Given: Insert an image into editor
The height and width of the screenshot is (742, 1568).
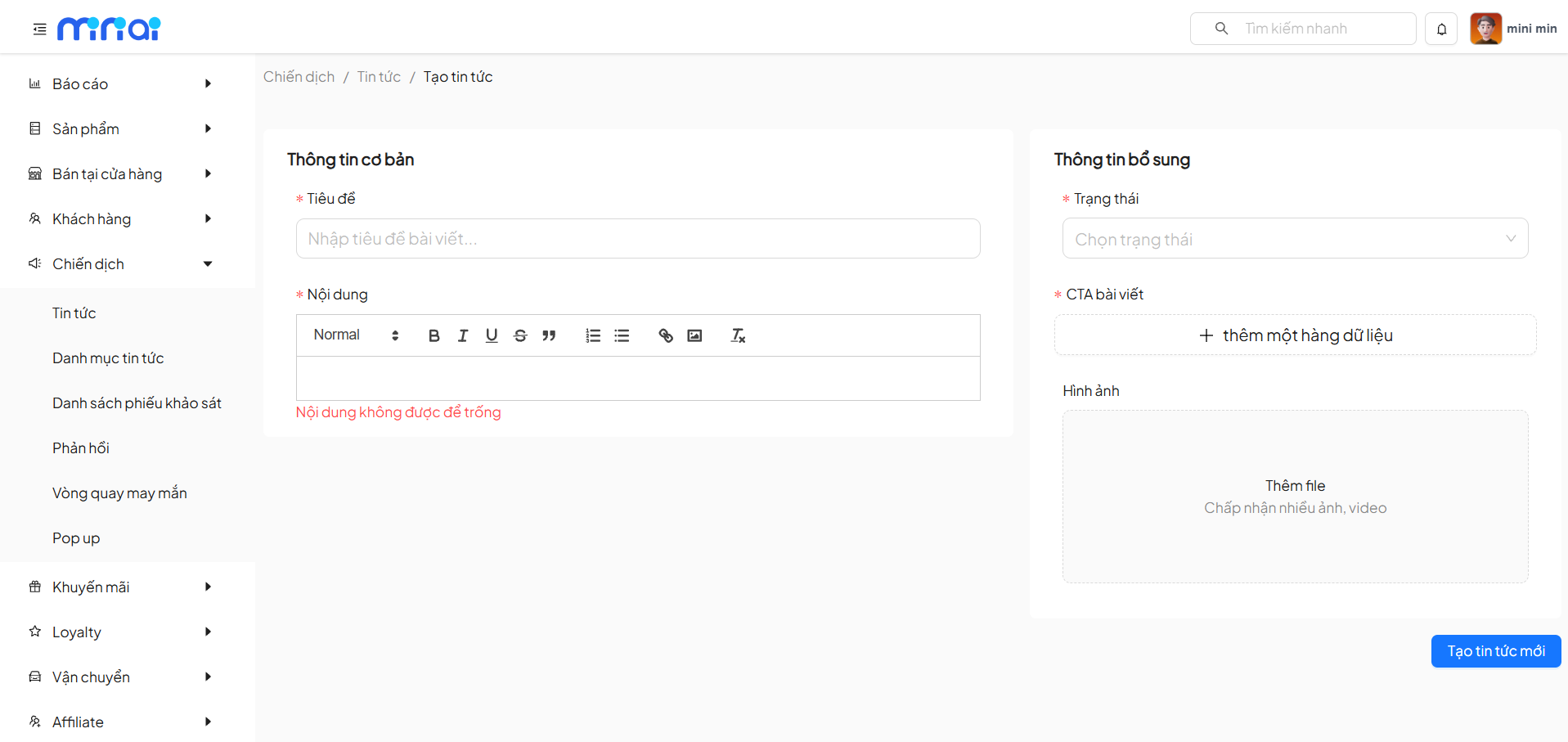Looking at the screenshot, I should 694,335.
